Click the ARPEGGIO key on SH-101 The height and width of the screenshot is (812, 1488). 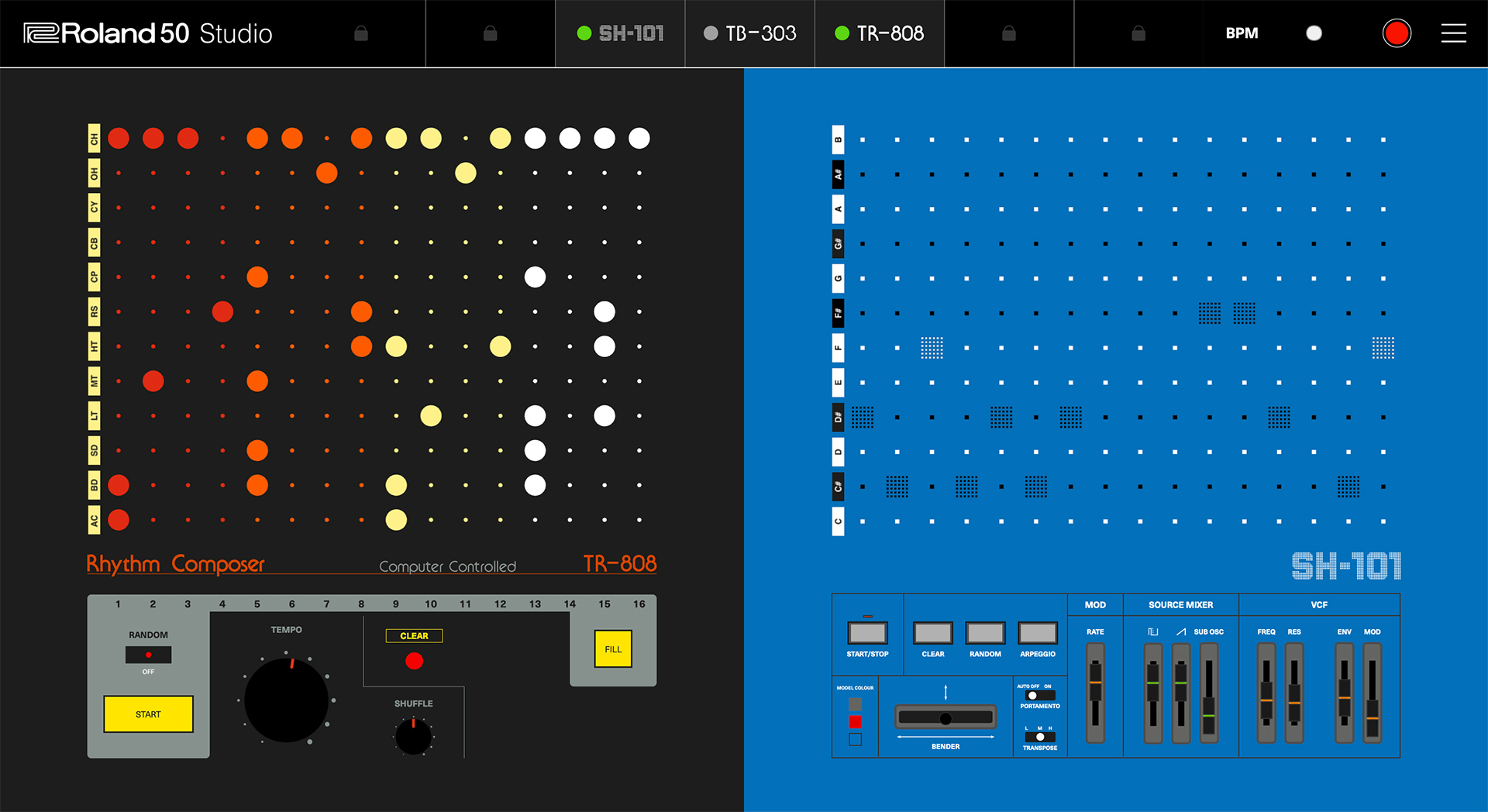1038,633
